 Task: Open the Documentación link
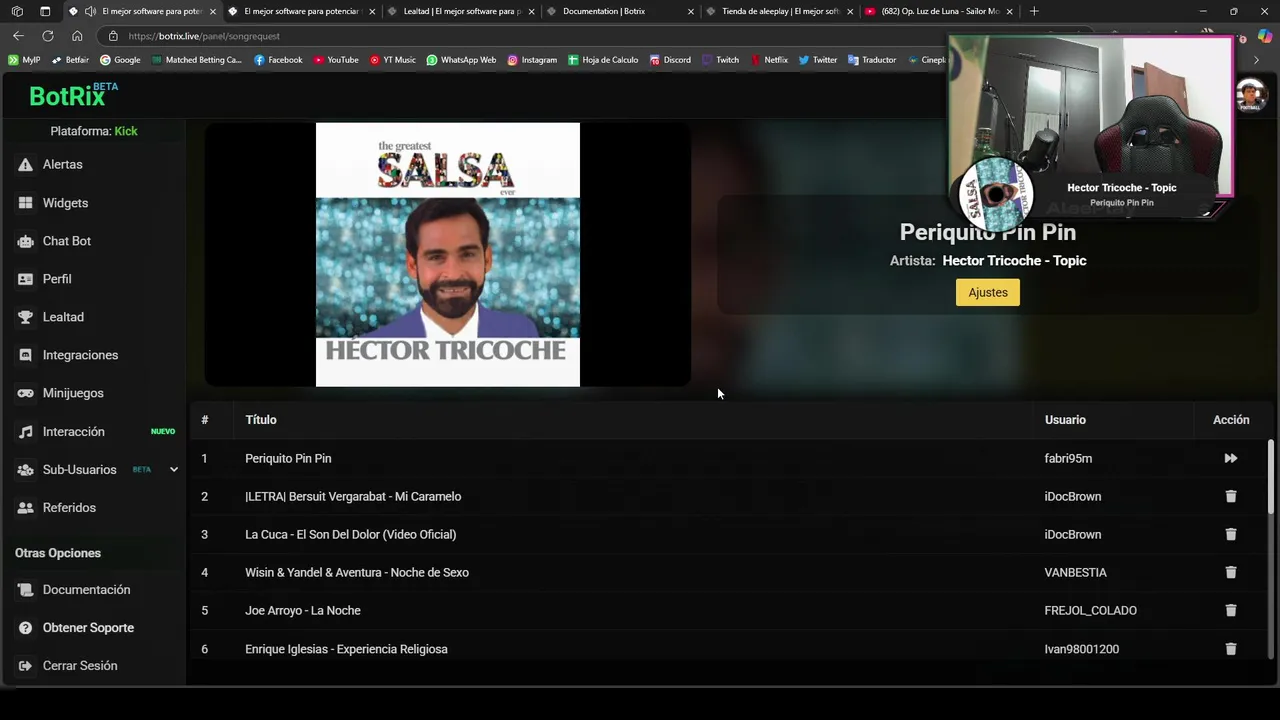86,590
